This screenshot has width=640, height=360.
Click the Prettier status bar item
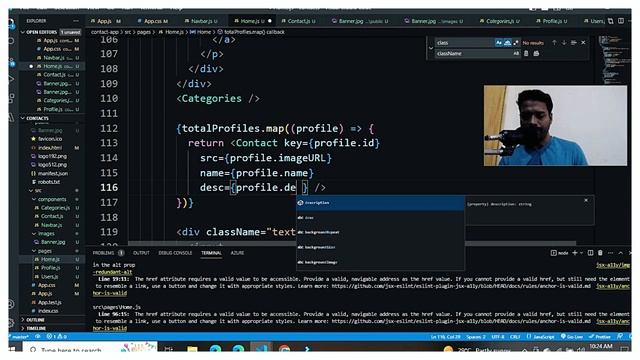pyautogui.click(x=600, y=337)
